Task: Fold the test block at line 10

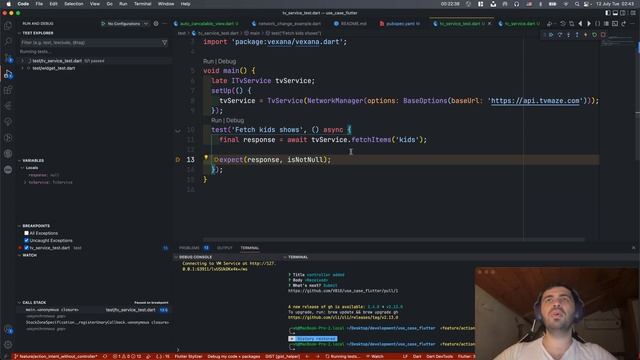Action: pos(178,131)
